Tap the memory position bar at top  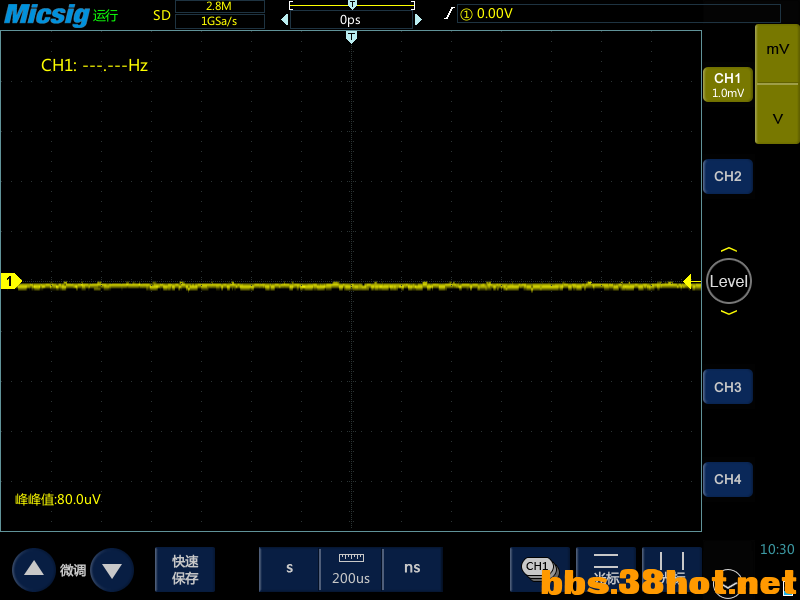click(x=352, y=6)
